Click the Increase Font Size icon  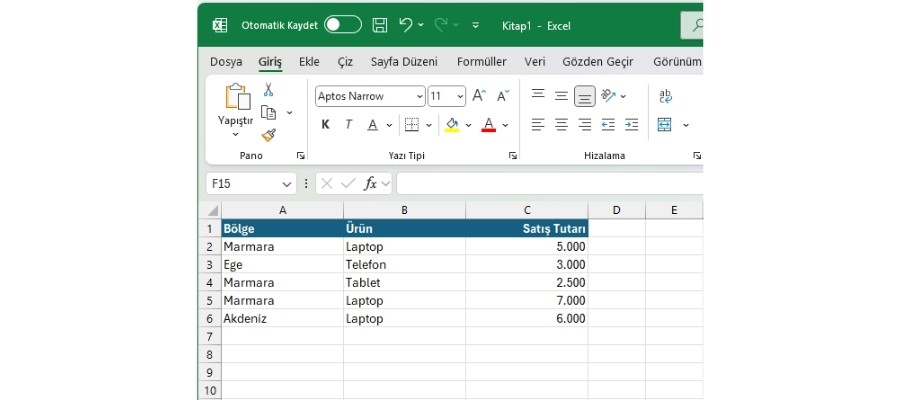tap(479, 96)
